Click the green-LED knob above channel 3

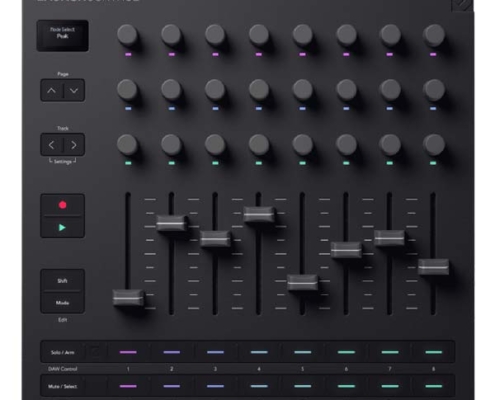click(215, 144)
